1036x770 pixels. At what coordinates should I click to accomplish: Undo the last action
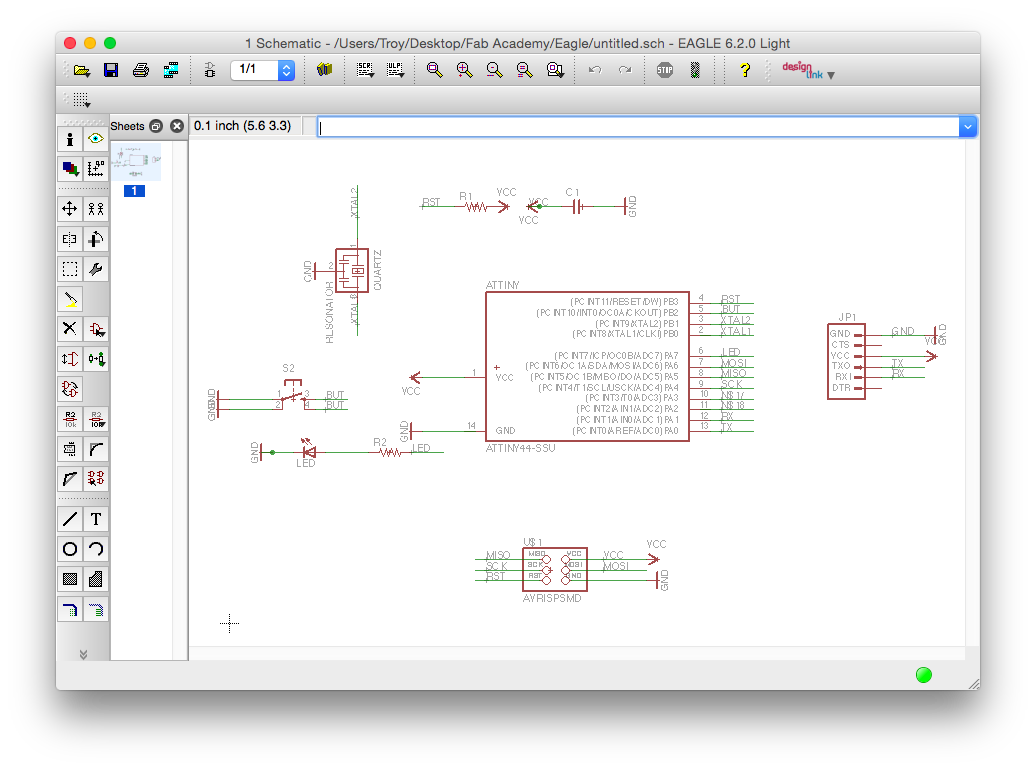coord(595,70)
